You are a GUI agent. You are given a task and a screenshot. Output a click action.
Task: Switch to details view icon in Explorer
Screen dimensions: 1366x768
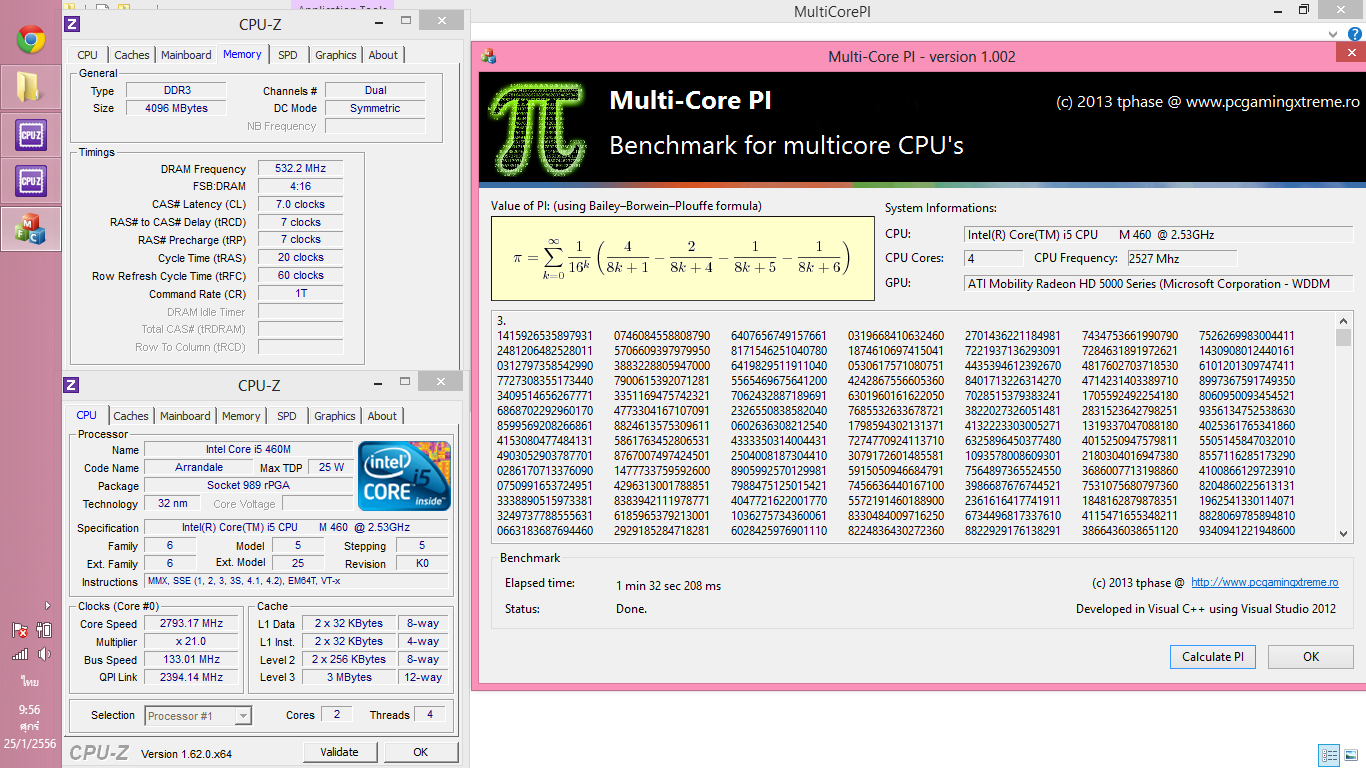click(1329, 755)
